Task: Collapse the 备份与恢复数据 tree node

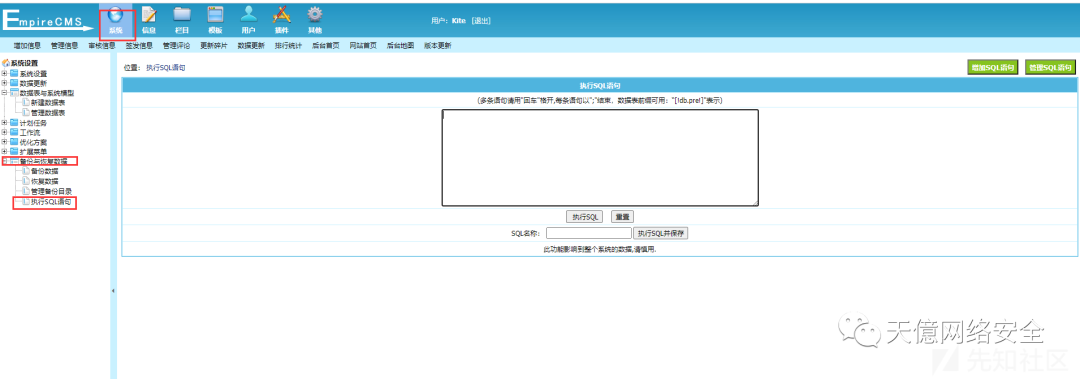Action: click(x=5, y=161)
